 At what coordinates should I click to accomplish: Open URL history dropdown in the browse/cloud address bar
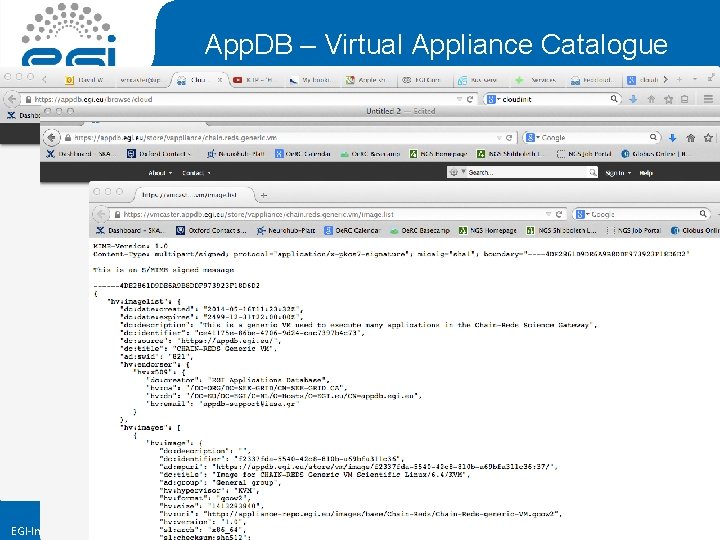[459, 99]
